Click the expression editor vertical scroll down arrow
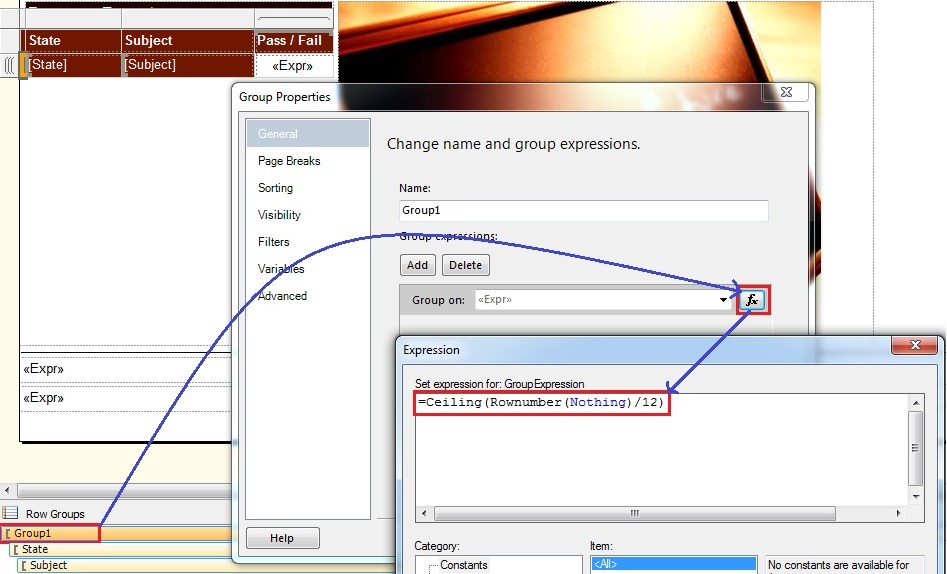The width and height of the screenshot is (947, 574). click(x=916, y=497)
